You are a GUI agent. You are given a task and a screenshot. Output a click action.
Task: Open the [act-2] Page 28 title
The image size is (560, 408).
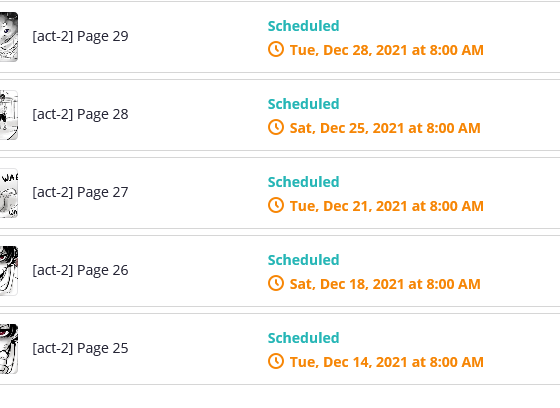[x=80, y=115]
